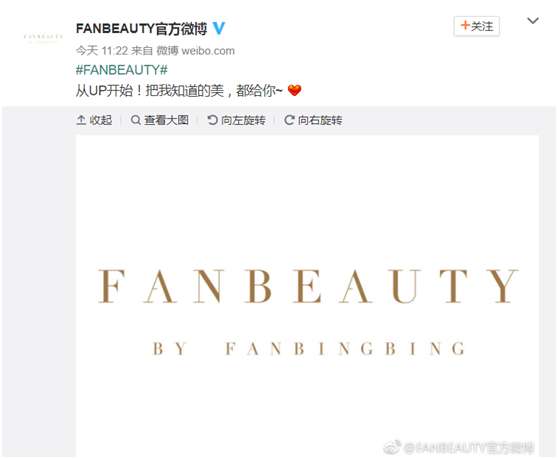This screenshot has width=558, height=459.
Task: Click the 微博 weibo.com source link
Action: point(196,51)
